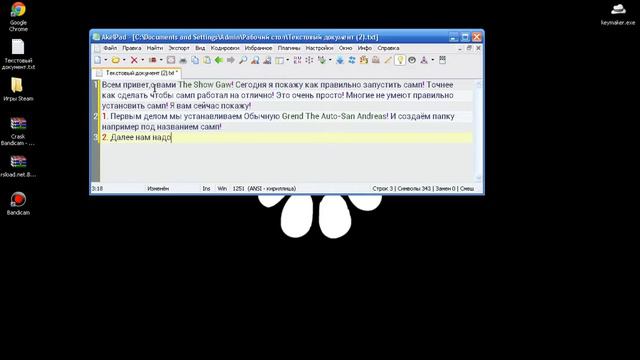Viewport: 640px width, 360px height.
Task: Click the split-panel layout toolbar icon
Action: pos(280,60)
